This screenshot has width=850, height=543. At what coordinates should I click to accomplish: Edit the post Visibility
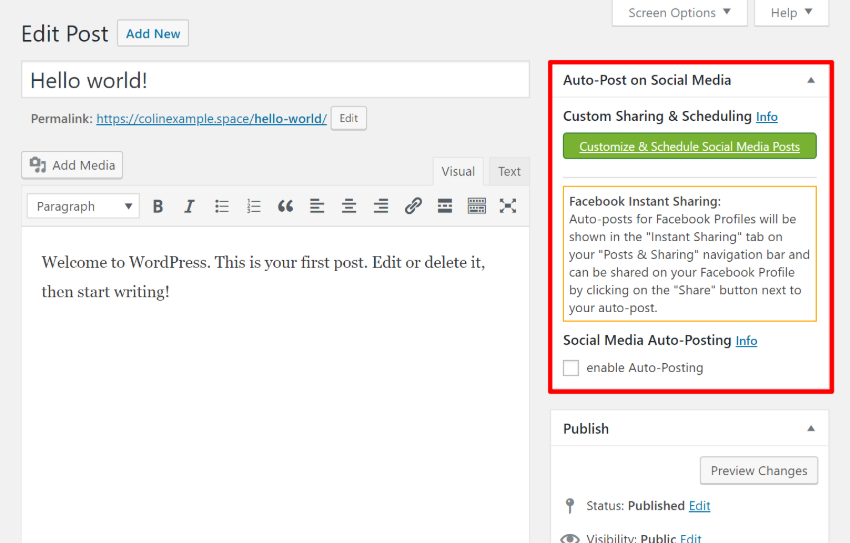tap(691, 538)
